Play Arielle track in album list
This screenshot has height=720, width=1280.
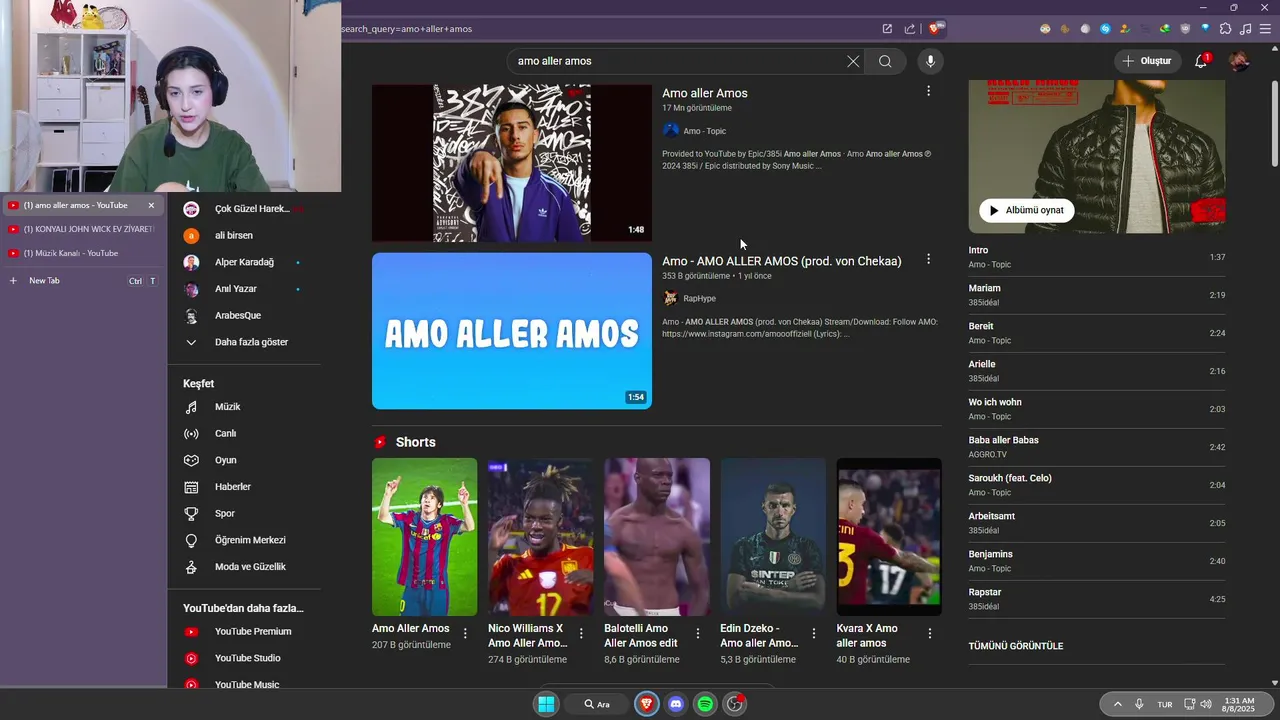[x=1096, y=371]
